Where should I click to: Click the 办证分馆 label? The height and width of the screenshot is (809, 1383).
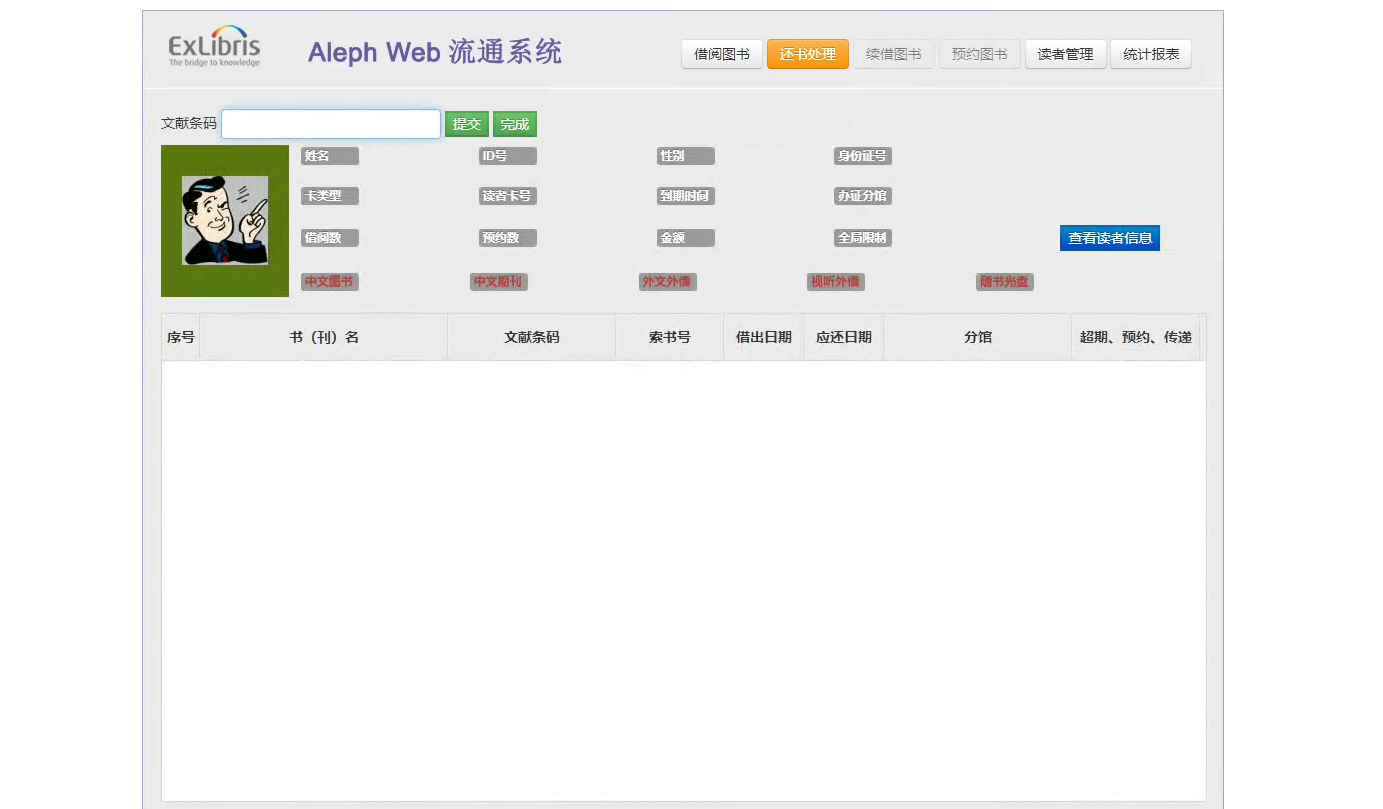pyautogui.click(x=863, y=196)
